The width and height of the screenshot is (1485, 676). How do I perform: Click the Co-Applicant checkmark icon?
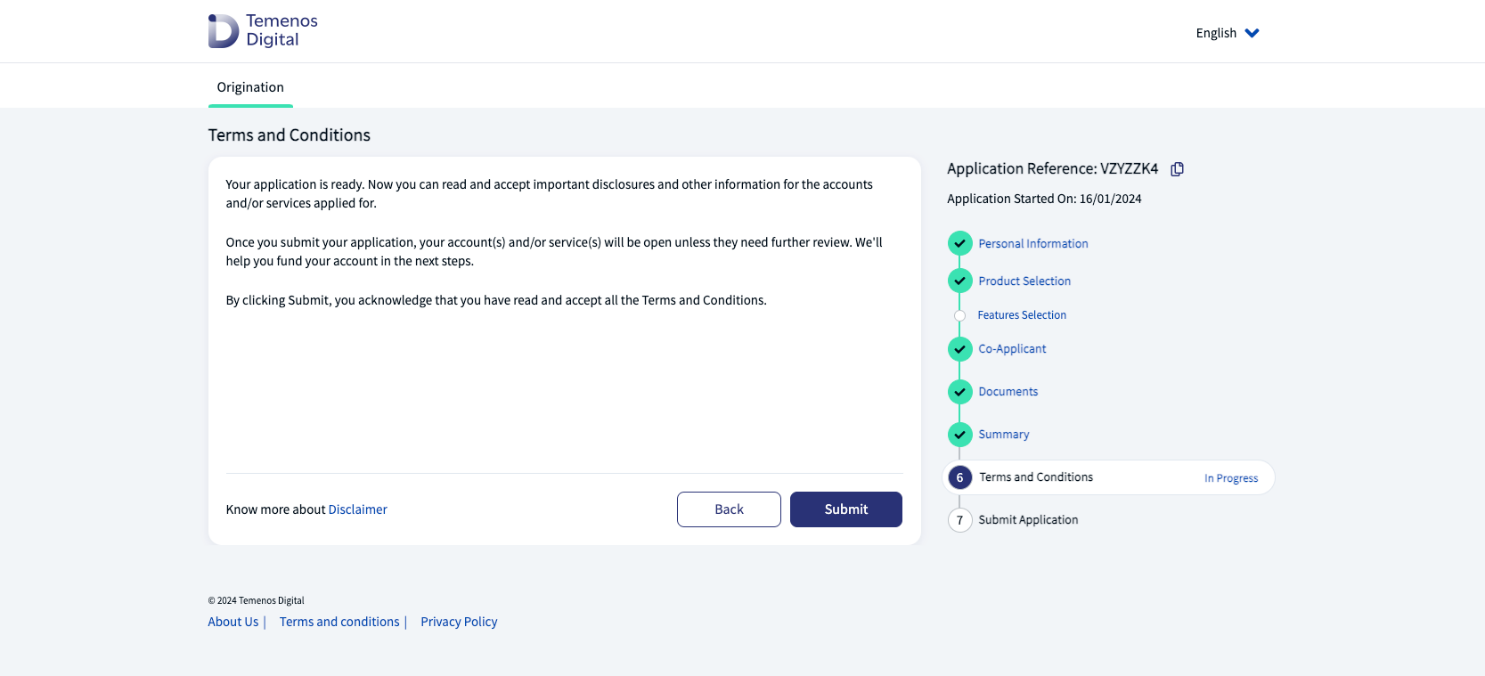[x=960, y=349]
